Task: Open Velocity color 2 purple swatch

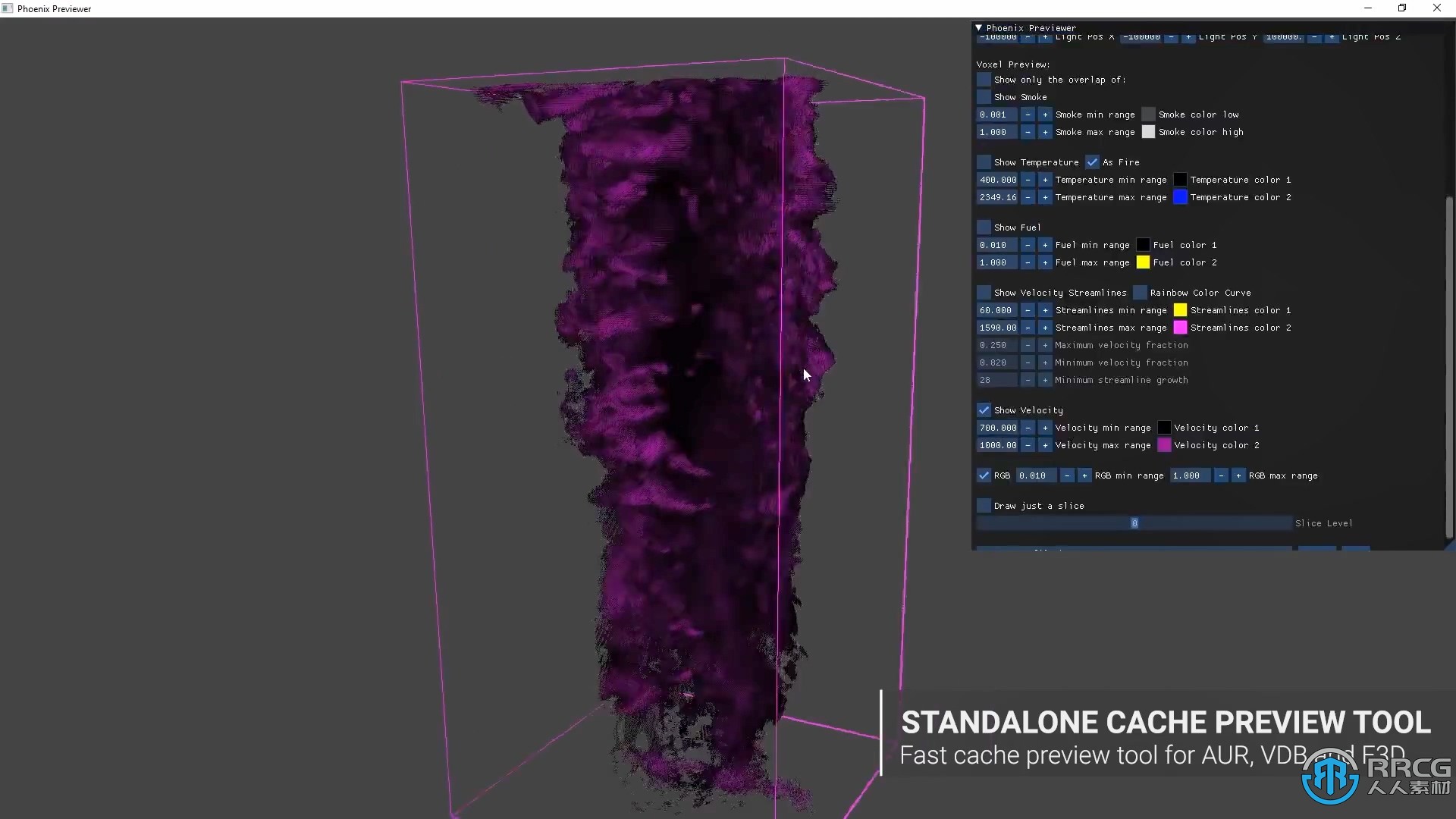Action: pos(1164,445)
